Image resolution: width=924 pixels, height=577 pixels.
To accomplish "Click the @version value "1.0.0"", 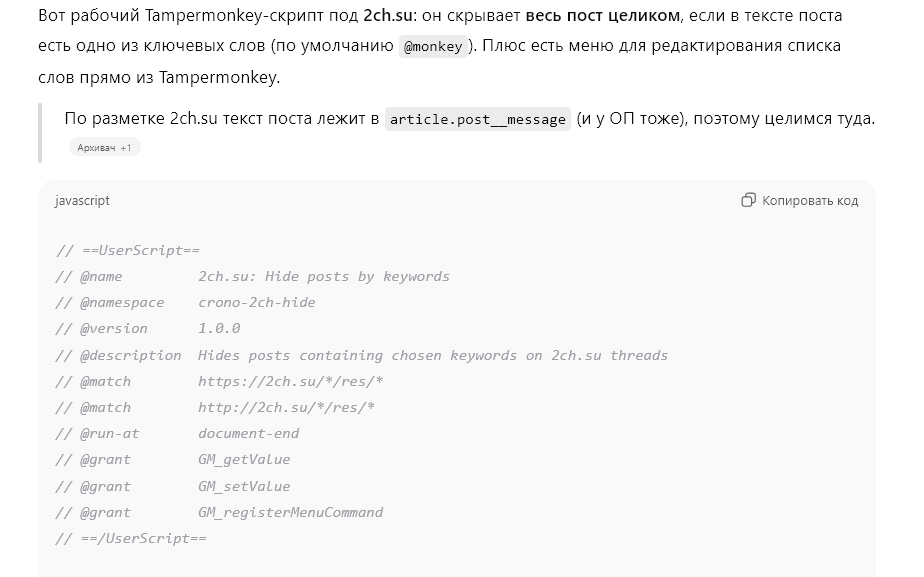I will (x=219, y=328).
